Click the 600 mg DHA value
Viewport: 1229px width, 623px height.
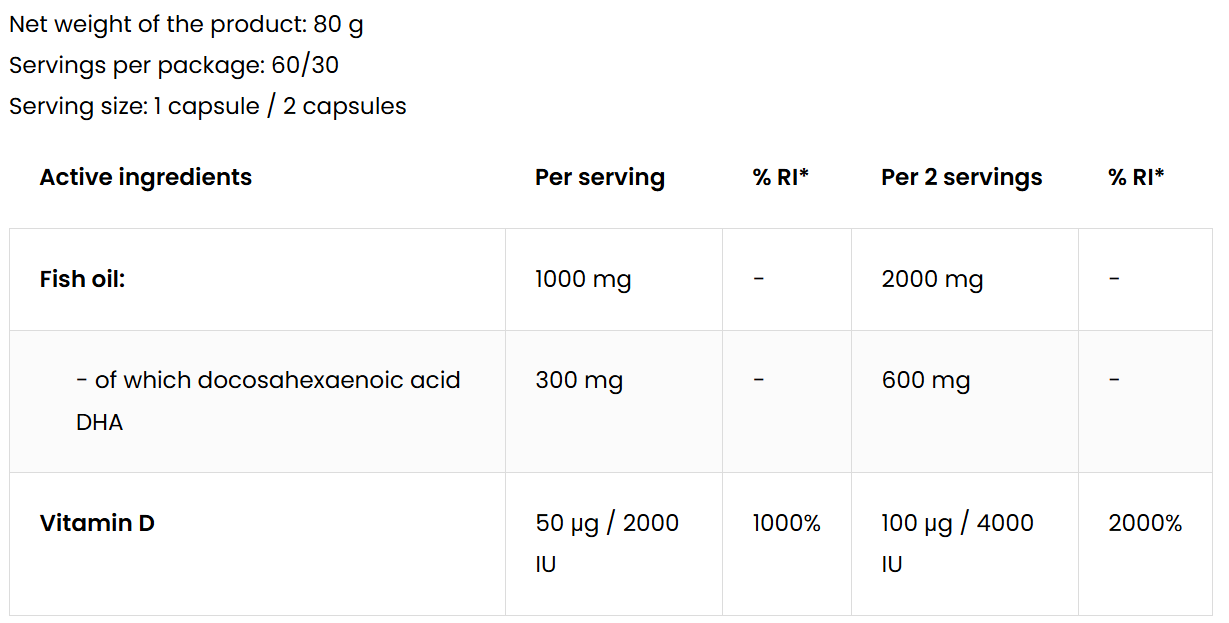(x=926, y=380)
